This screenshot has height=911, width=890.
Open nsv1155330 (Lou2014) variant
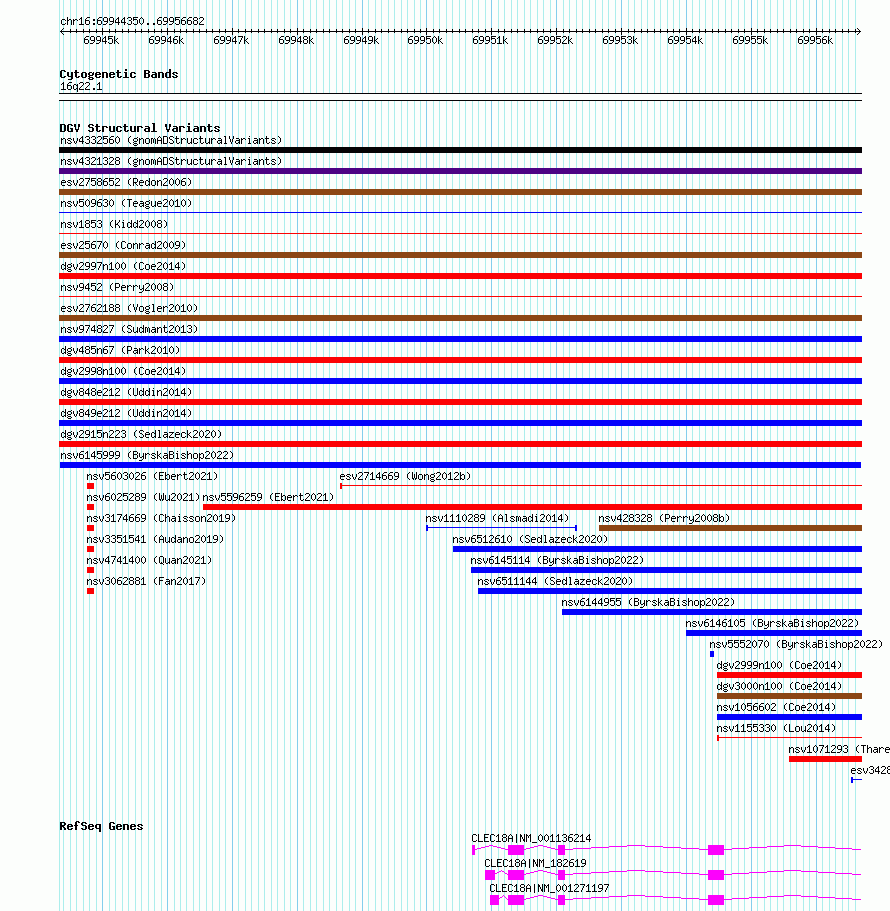coord(776,727)
